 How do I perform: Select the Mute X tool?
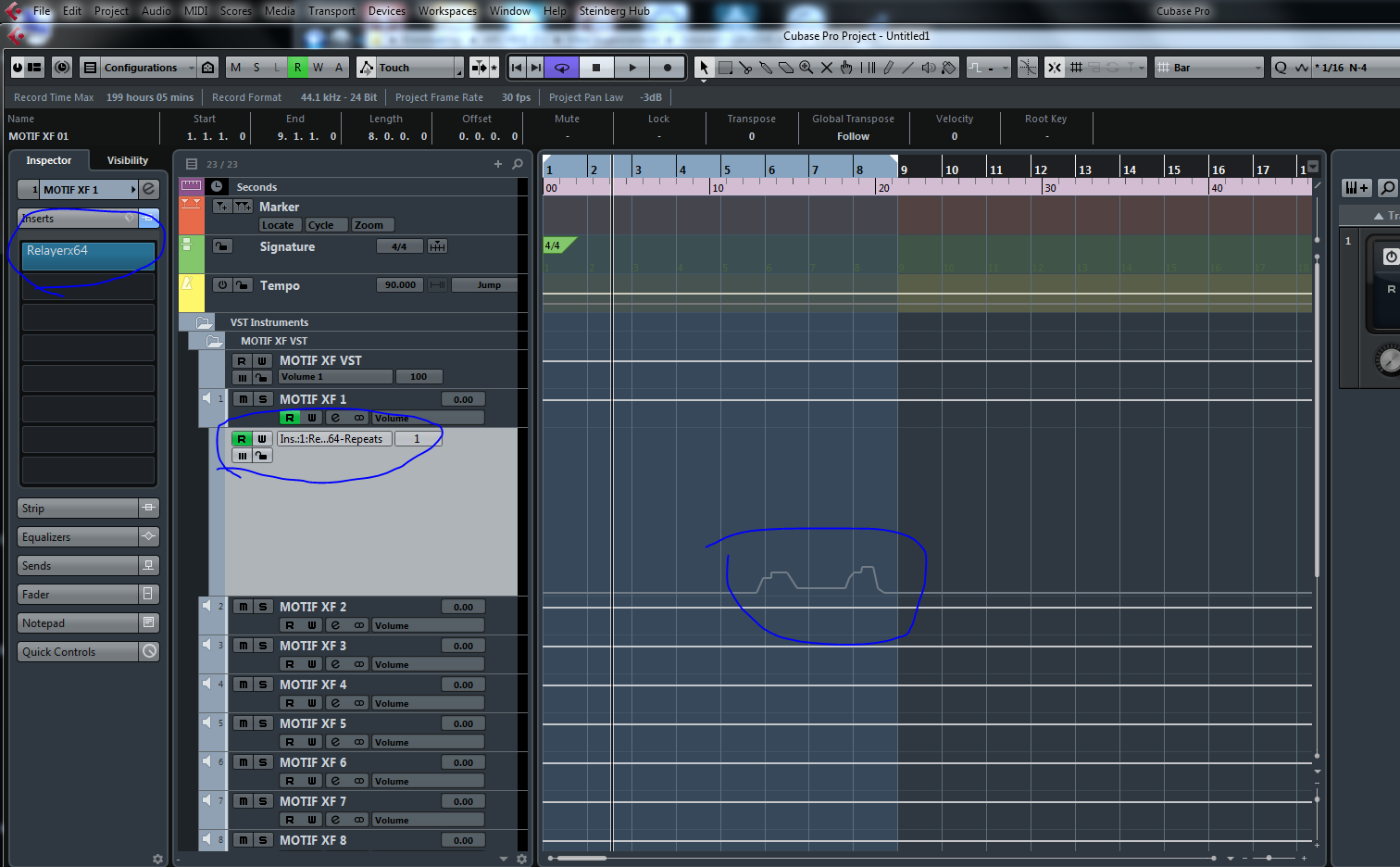click(827, 68)
